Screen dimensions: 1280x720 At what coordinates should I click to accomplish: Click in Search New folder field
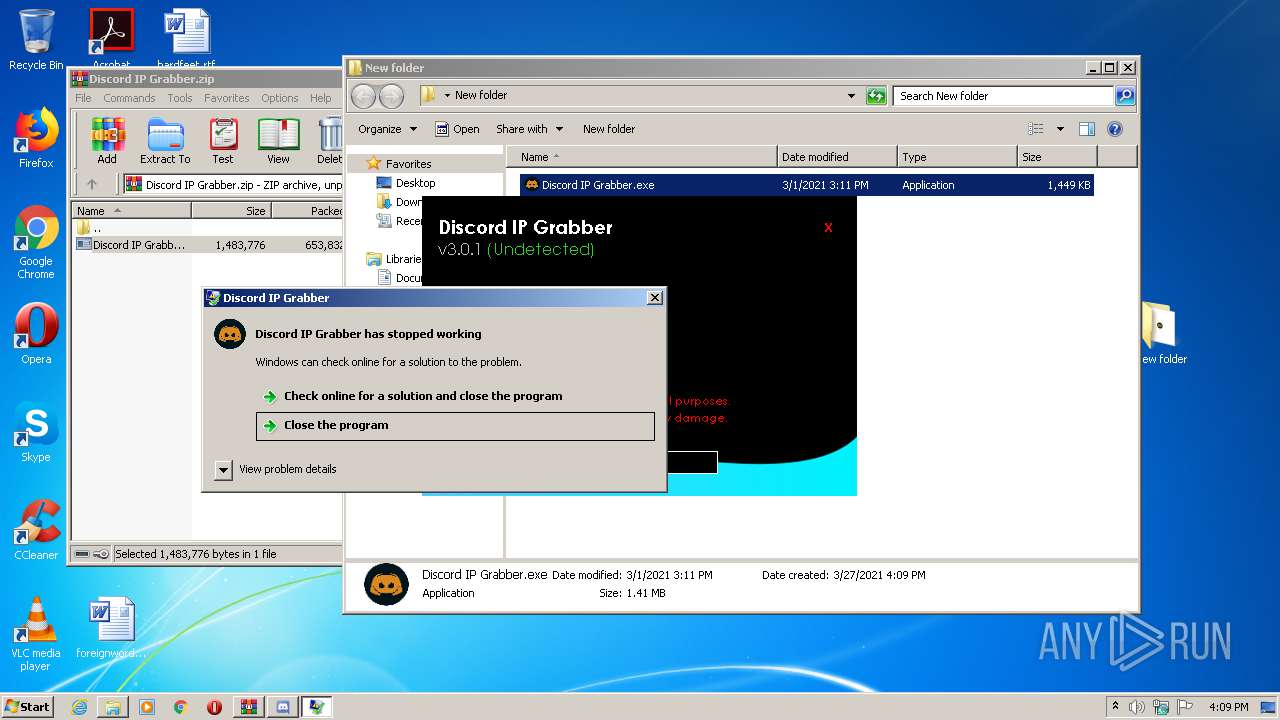1003,96
